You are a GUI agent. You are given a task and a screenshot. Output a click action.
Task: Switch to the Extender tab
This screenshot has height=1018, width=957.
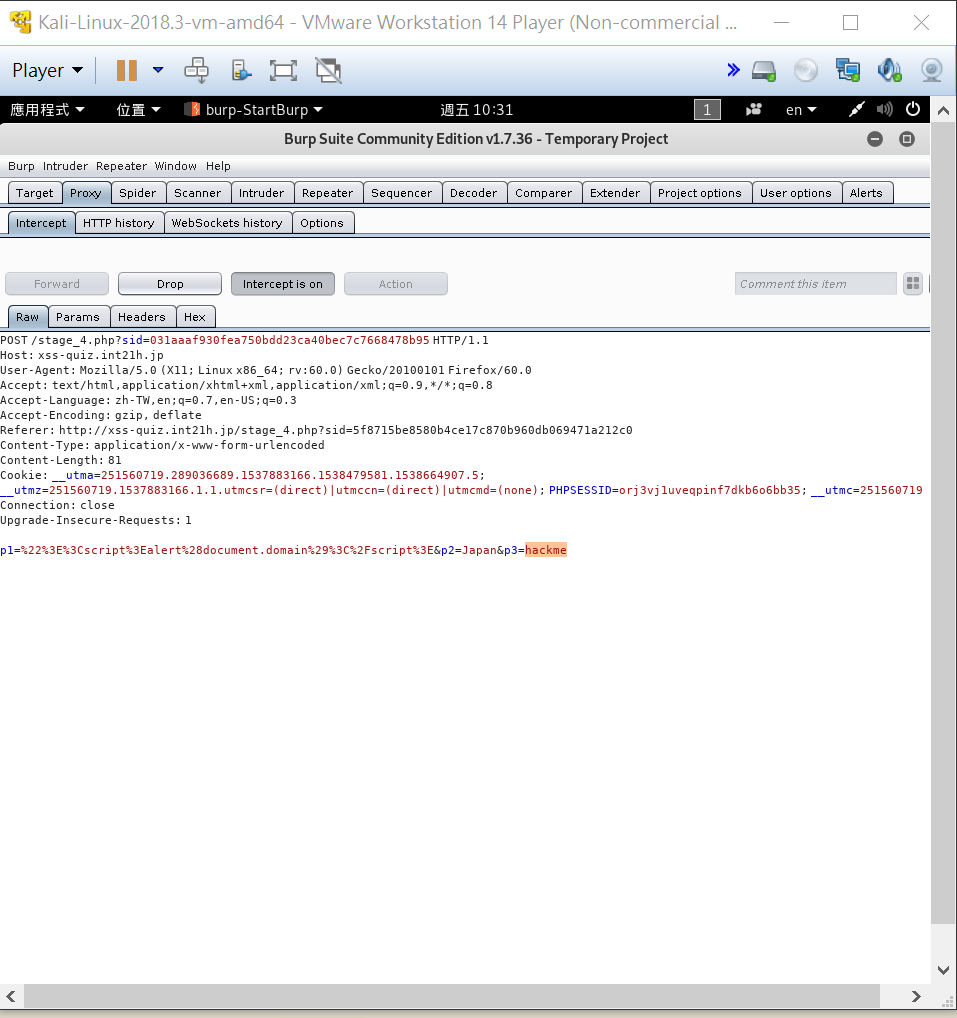coord(615,193)
